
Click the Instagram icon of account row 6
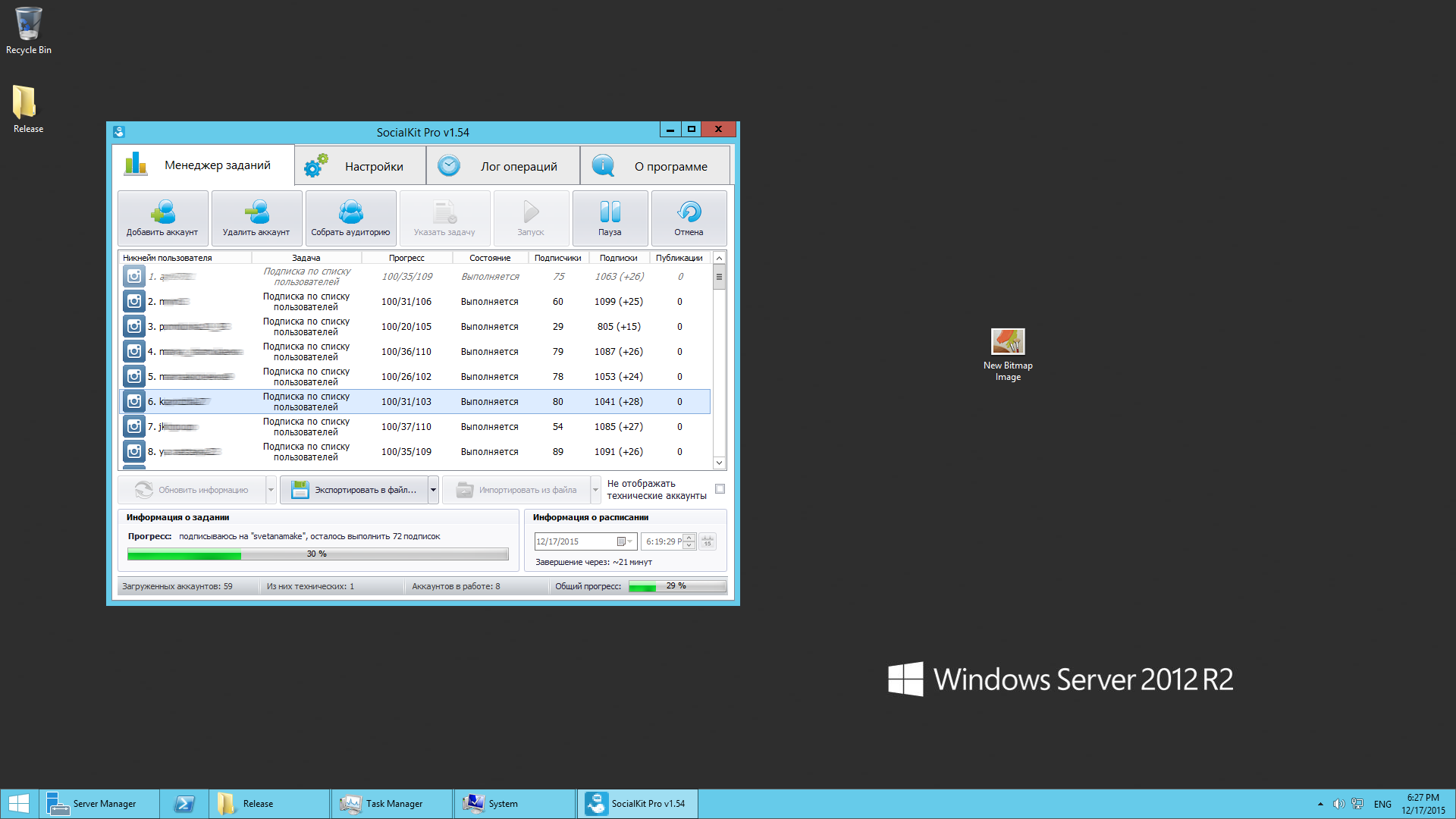134,402
